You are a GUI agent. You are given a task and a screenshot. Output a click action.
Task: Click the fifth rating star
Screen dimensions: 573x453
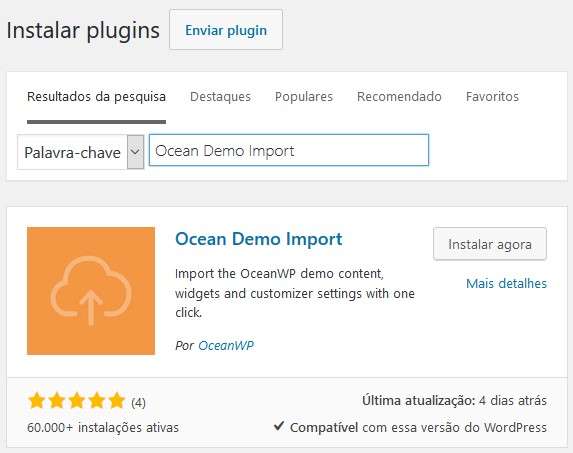(x=117, y=401)
